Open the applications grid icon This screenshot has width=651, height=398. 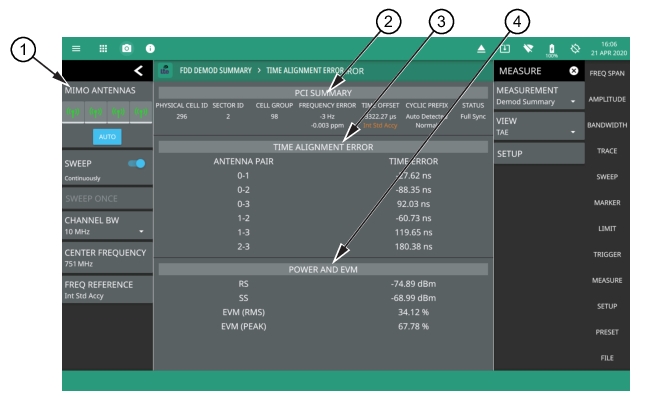(103, 49)
